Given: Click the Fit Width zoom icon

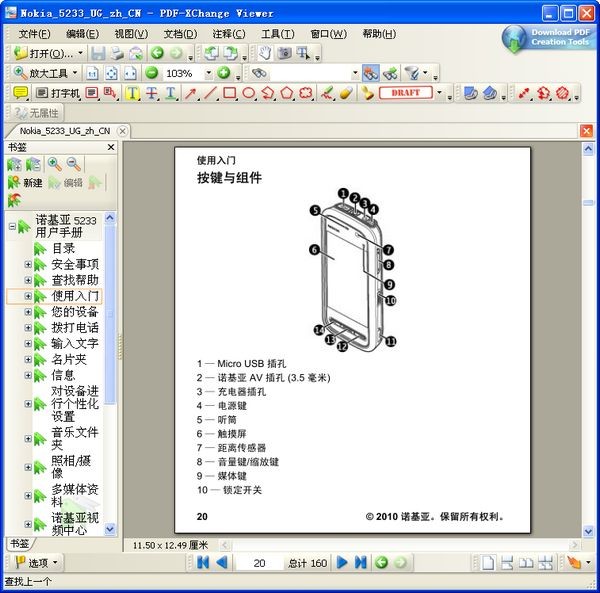Looking at the screenshot, I should tap(130, 73).
